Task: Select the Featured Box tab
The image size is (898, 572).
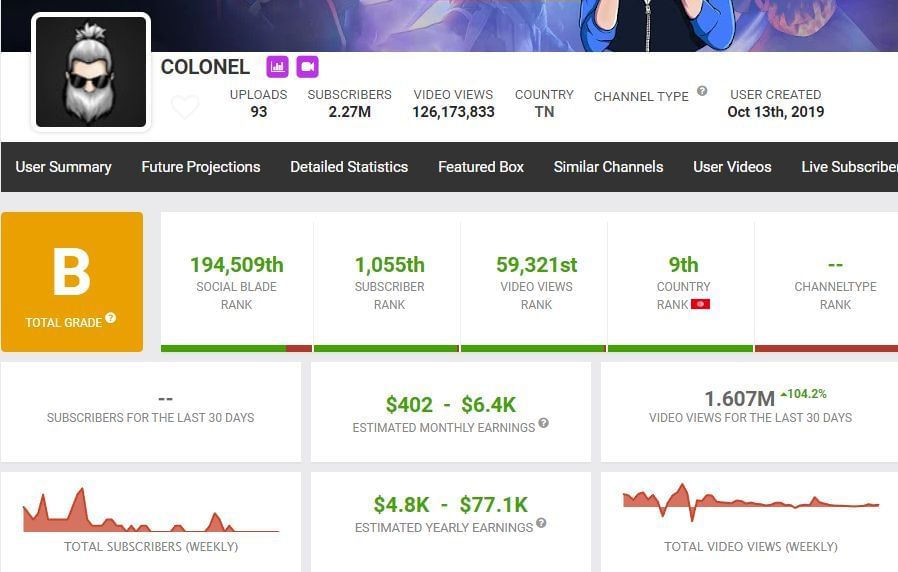Action: [x=481, y=167]
